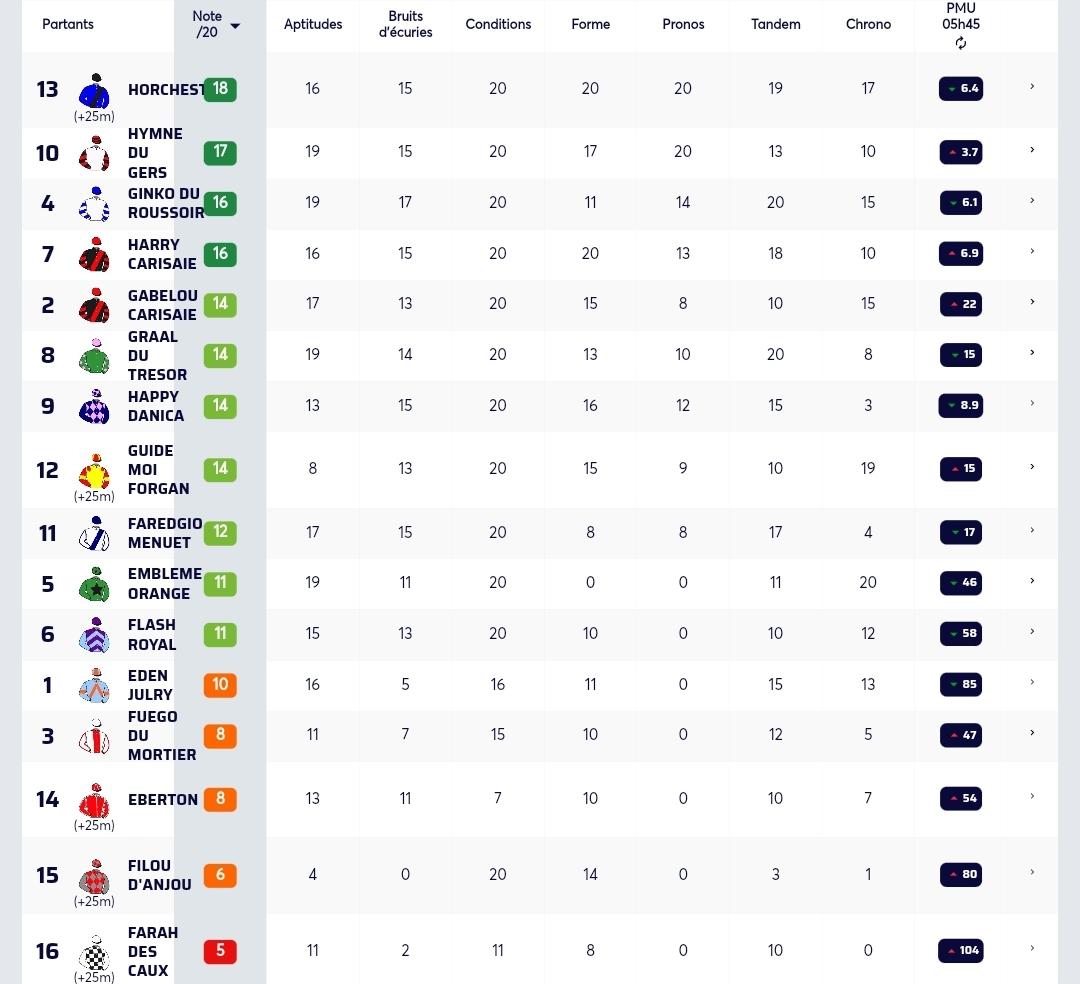Expand Ginko du Roussoir row details chevron
Image resolution: width=1080 pixels, height=984 pixels.
tap(1032, 201)
